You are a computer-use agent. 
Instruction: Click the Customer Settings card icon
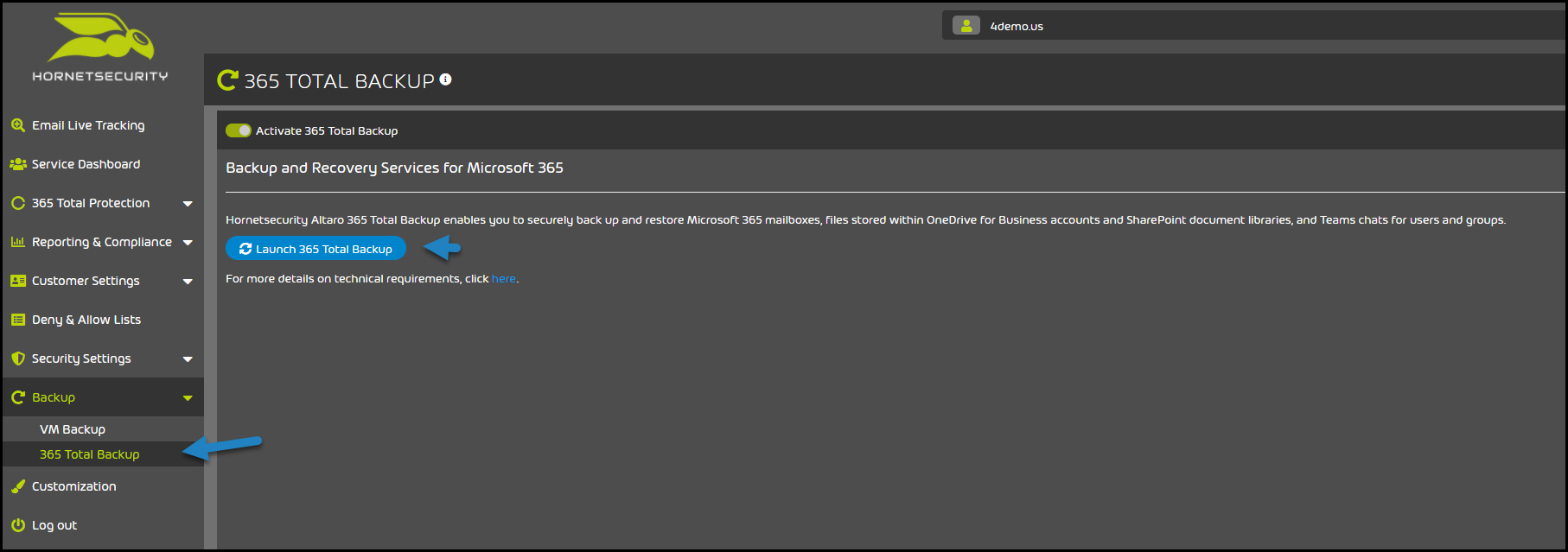click(x=17, y=281)
